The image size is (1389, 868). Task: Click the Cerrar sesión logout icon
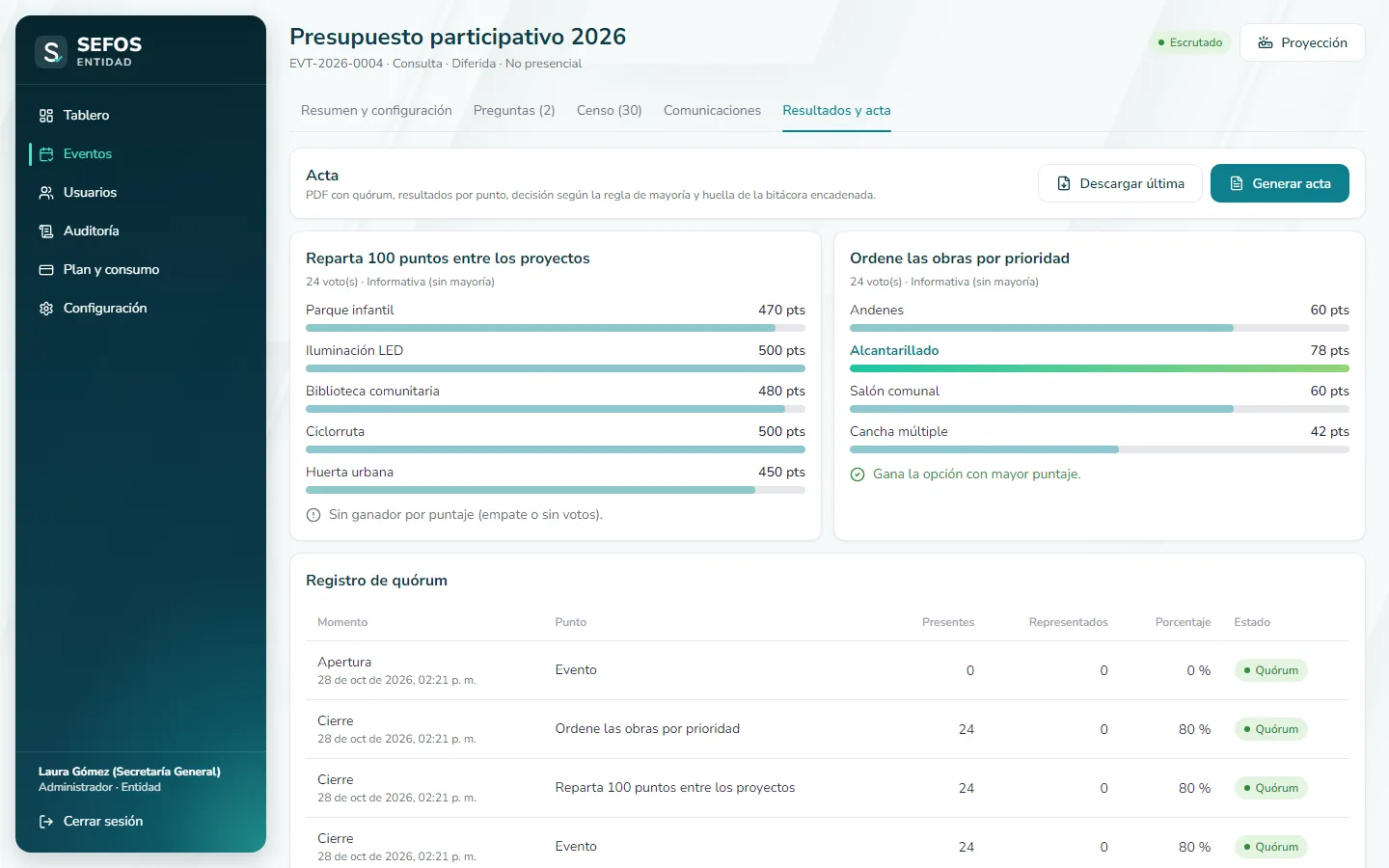[x=46, y=822]
